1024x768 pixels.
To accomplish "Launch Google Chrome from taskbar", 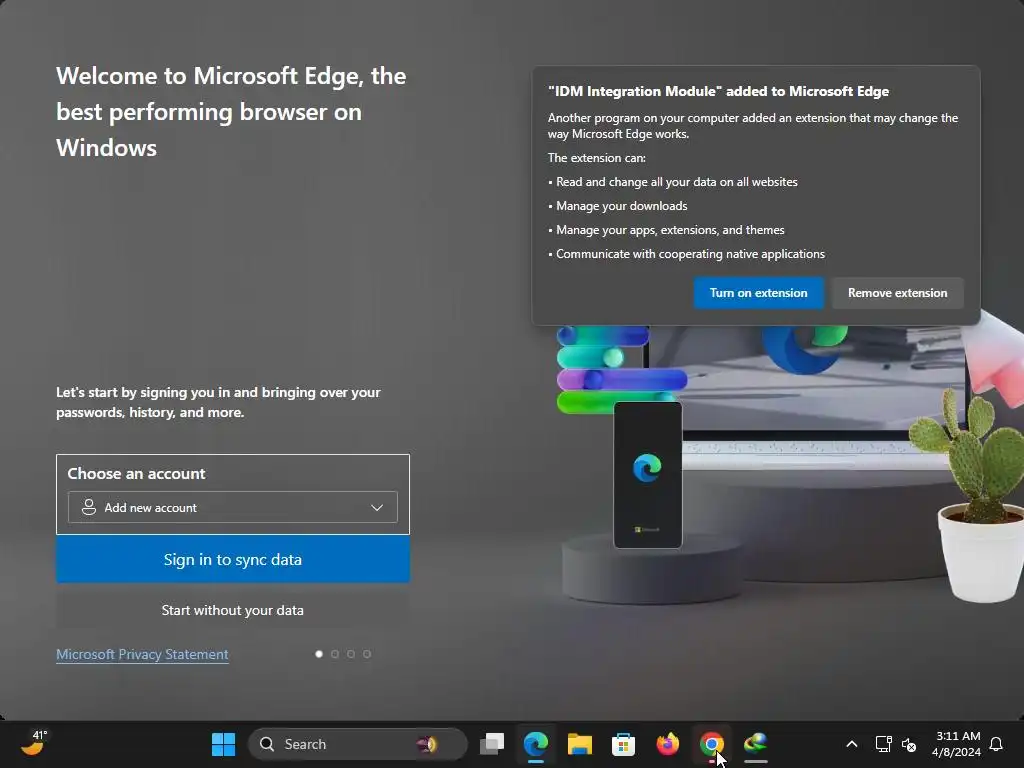I will pyautogui.click(x=711, y=744).
